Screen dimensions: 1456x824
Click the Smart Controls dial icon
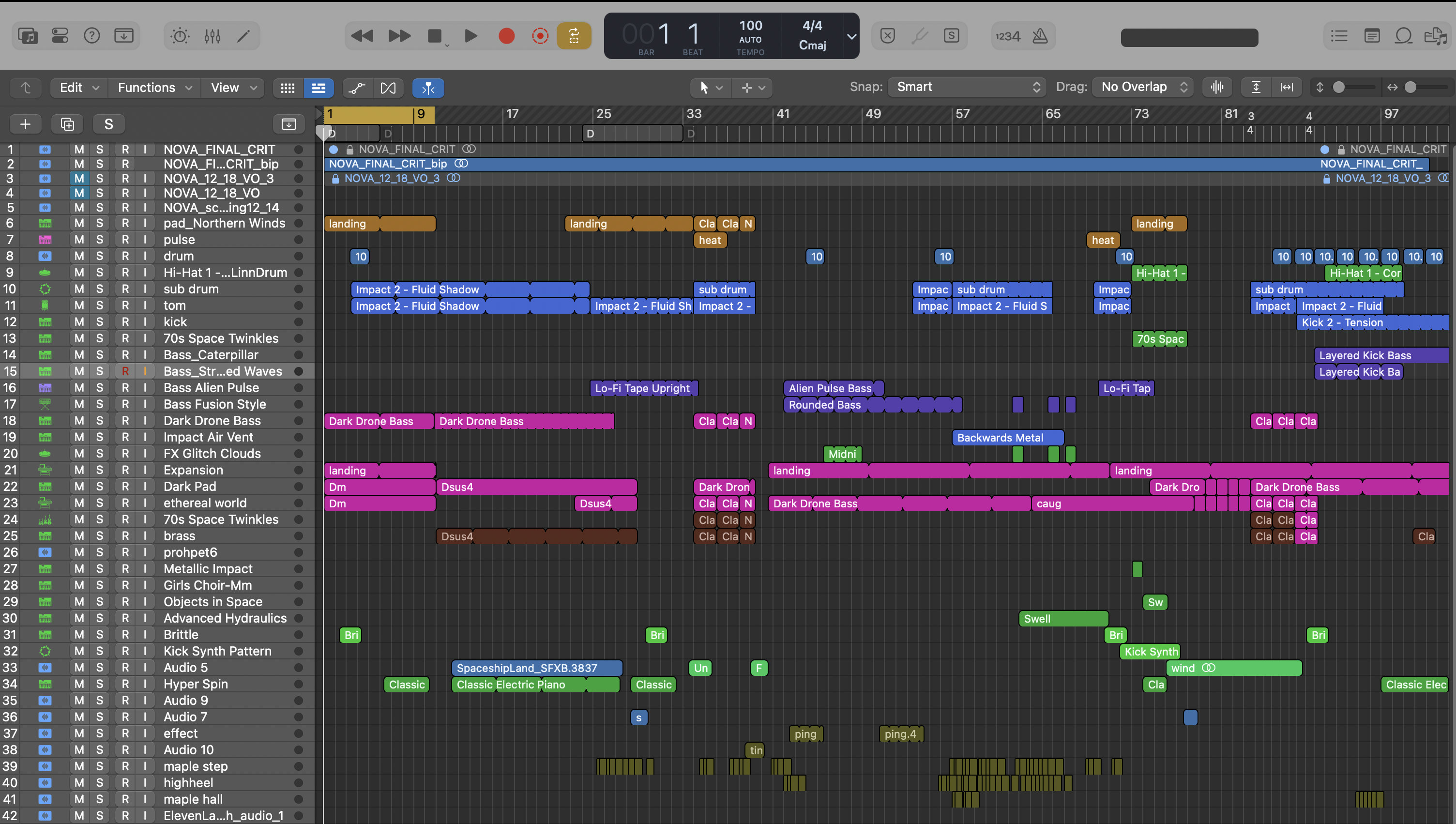click(180, 36)
